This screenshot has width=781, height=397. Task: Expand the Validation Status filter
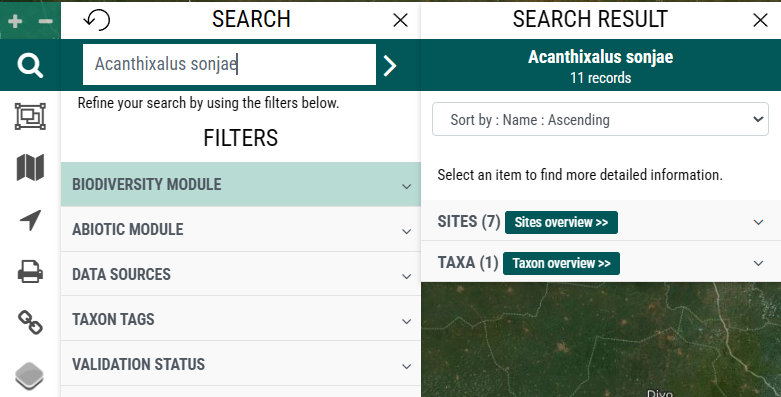click(241, 364)
